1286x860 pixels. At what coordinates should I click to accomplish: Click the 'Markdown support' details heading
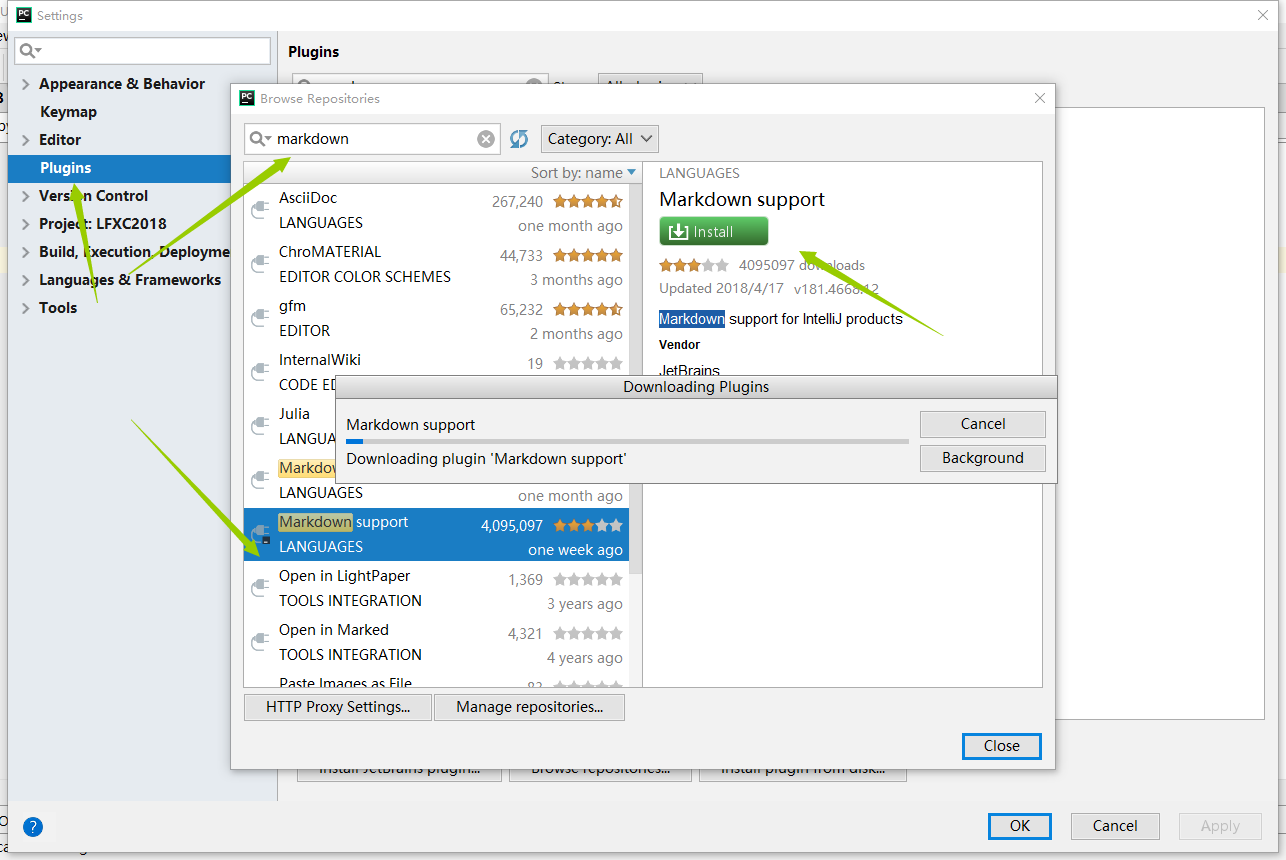click(x=742, y=199)
